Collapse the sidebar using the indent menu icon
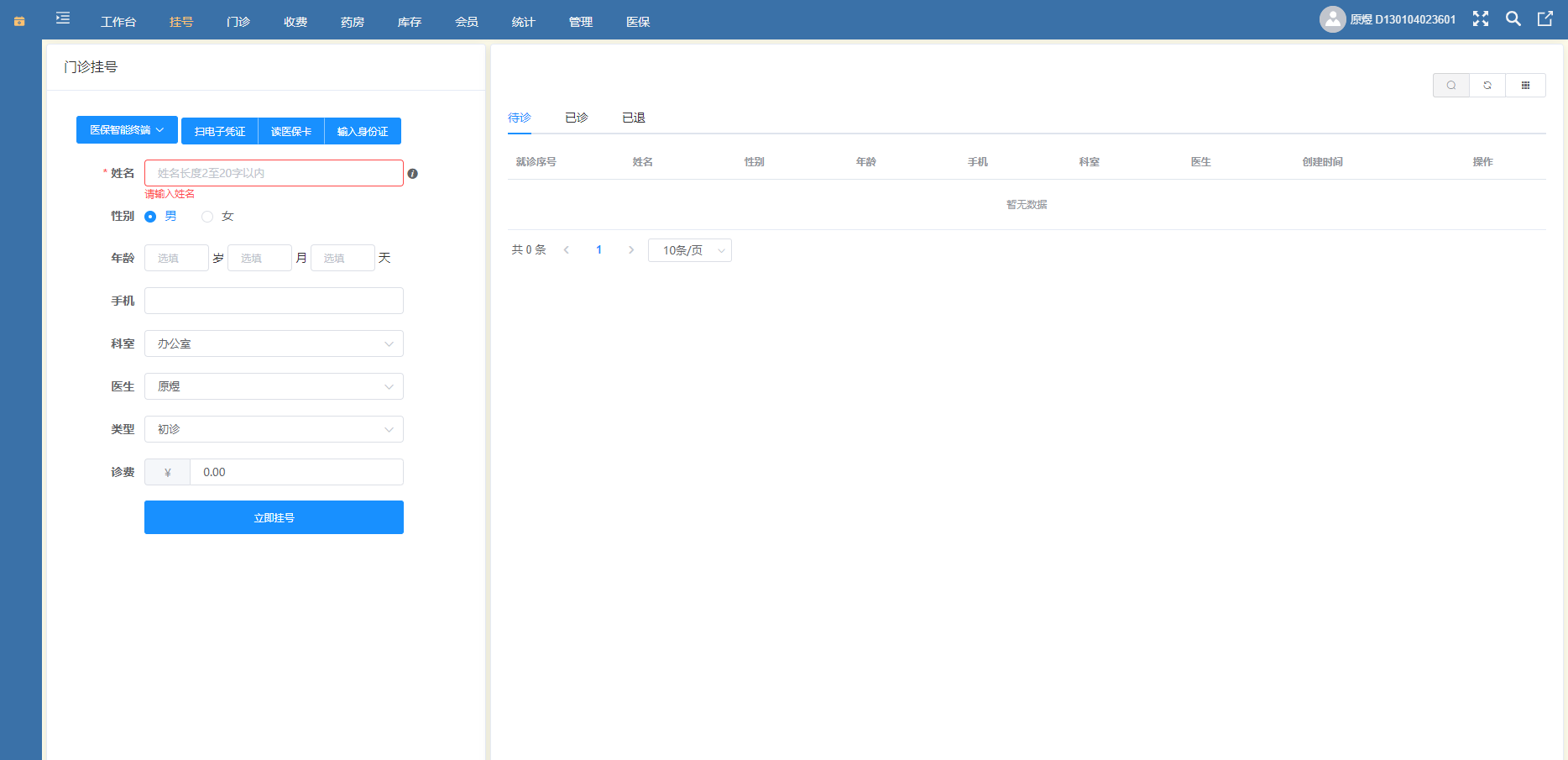This screenshot has width=1568, height=760. pyautogui.click(x=61, y=18)
